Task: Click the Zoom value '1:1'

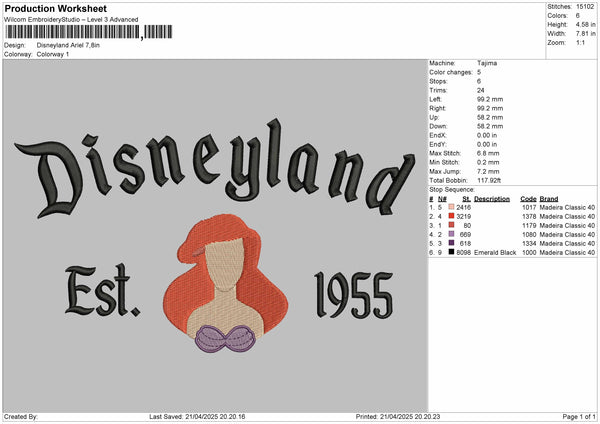Action: [580, 42]
